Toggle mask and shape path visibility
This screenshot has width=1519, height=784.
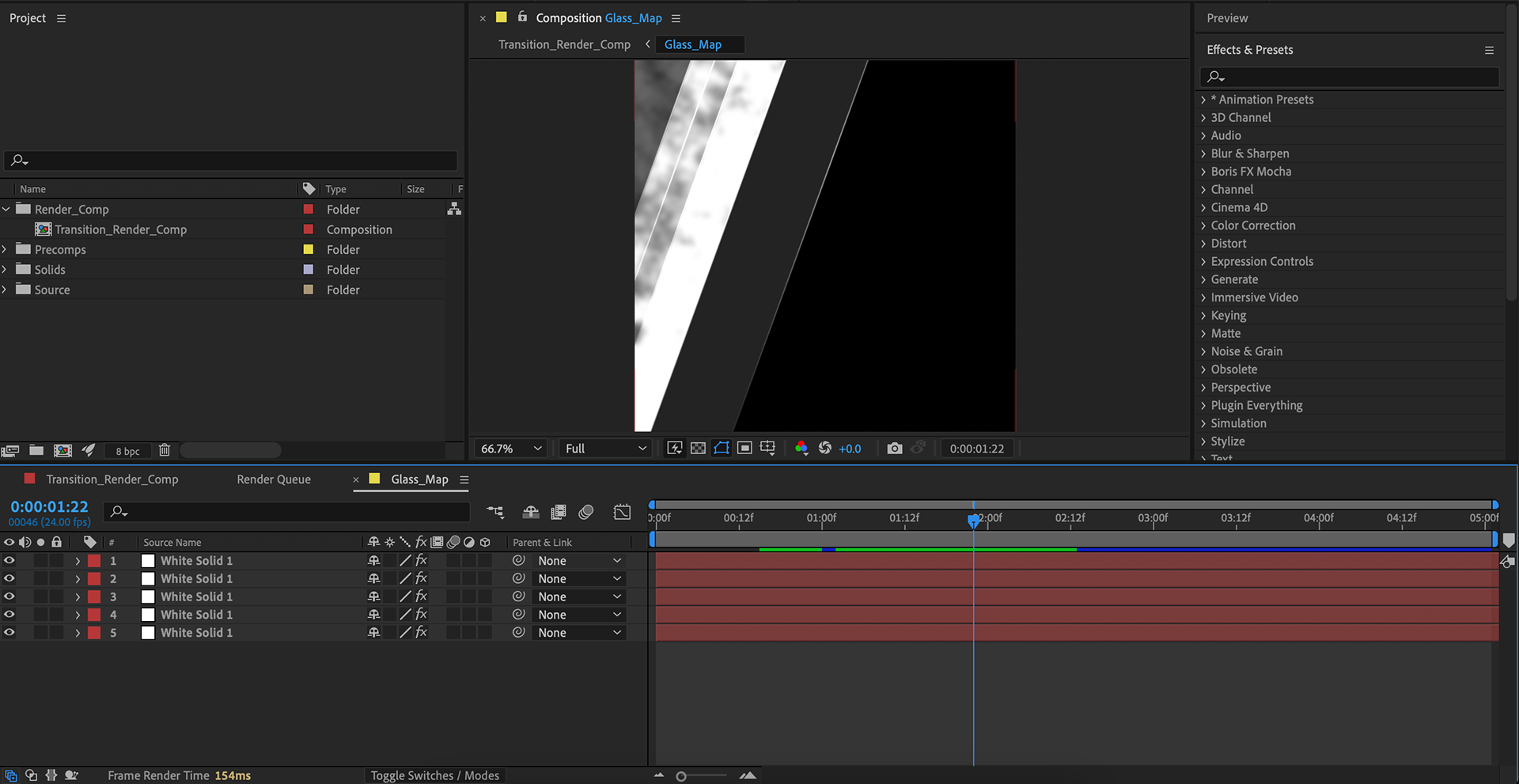[x=722, y=449]
